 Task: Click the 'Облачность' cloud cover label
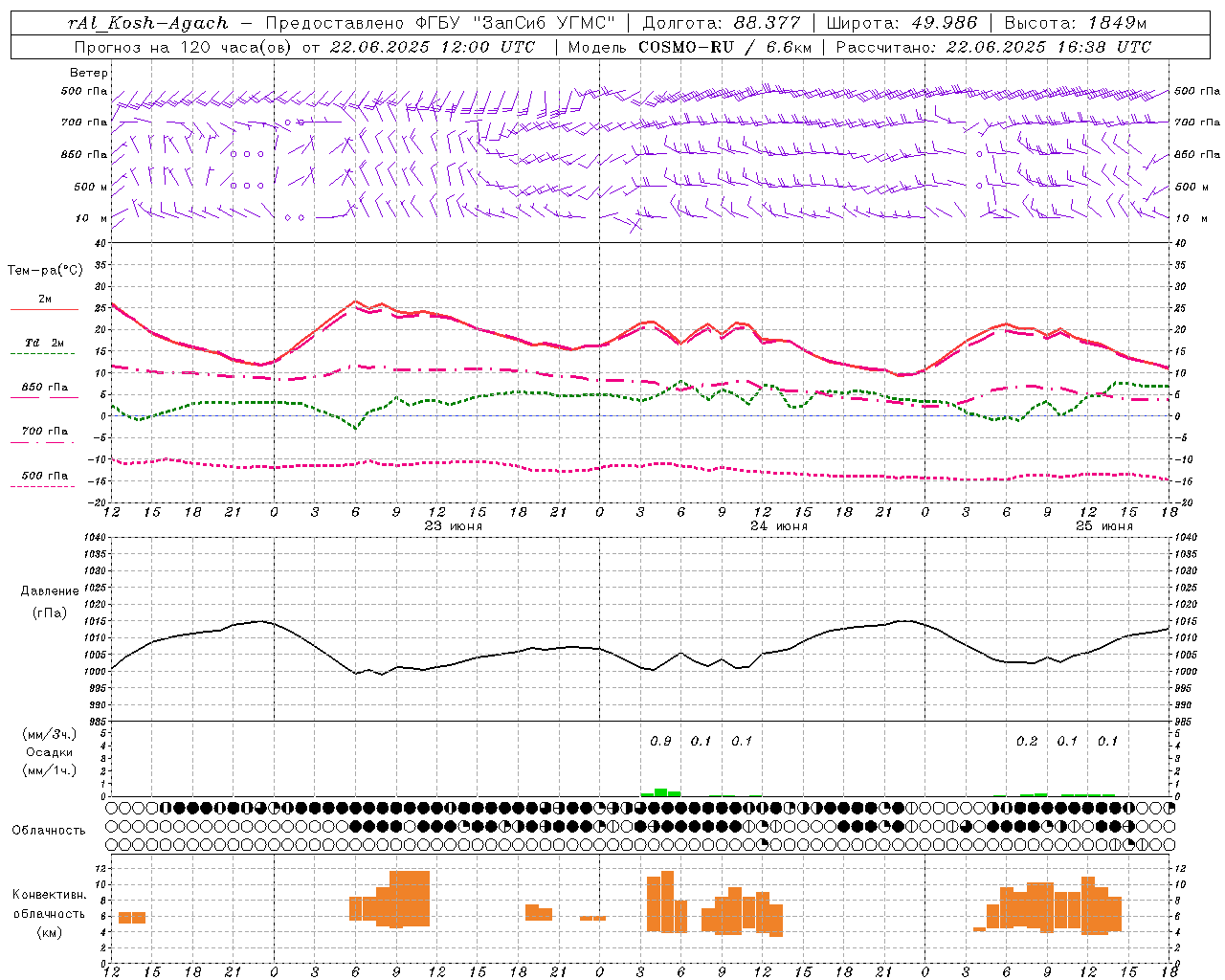[x=49, y=831]
